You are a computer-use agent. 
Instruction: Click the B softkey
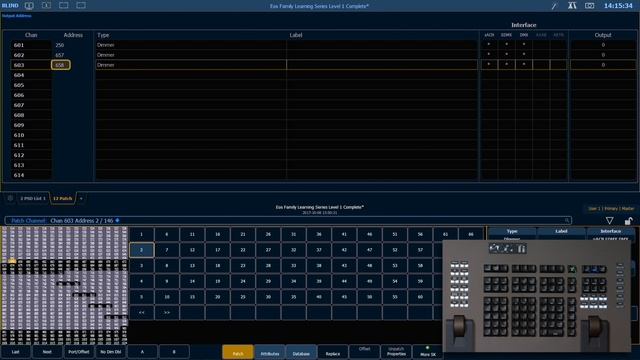pyautogui.click(x=174, y=352)
